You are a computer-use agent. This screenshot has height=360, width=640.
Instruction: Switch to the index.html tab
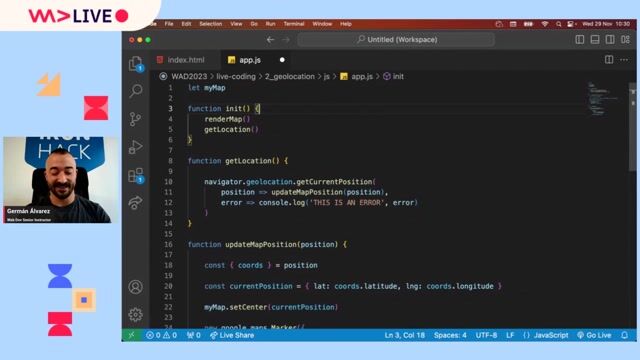(x=186, y=60)
